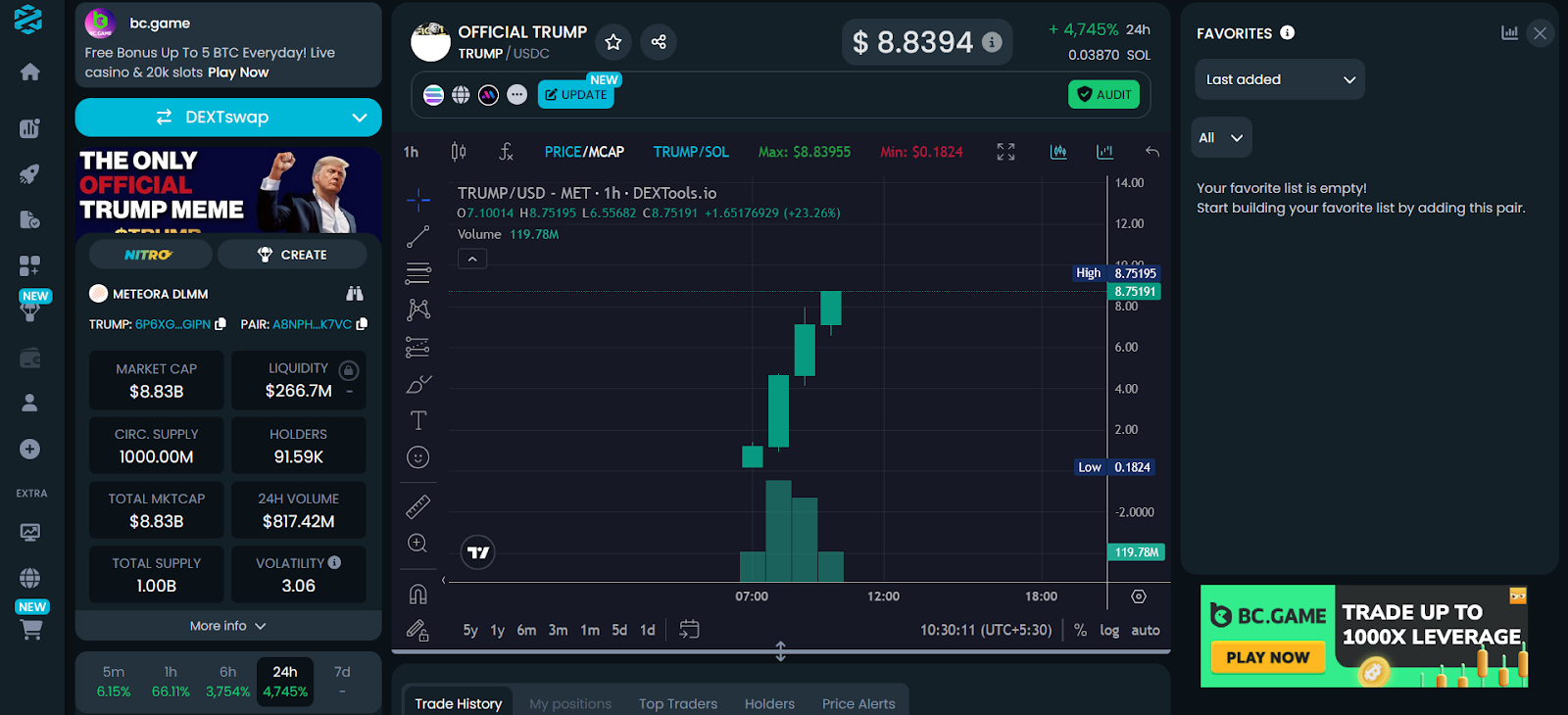The image size is (1568, 715).
Task: Open chart settings gear on time axis
Action: click(x=1139, y=596)
